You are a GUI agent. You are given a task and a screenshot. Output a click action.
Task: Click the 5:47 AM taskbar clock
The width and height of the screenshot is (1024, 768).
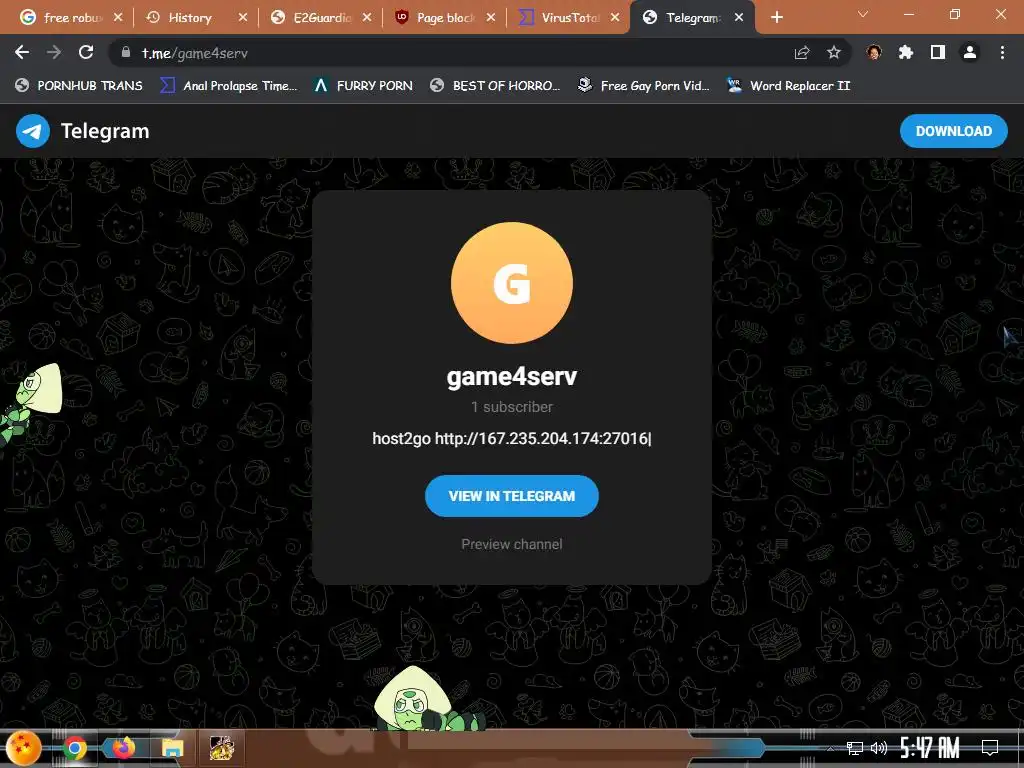(929, 748)
